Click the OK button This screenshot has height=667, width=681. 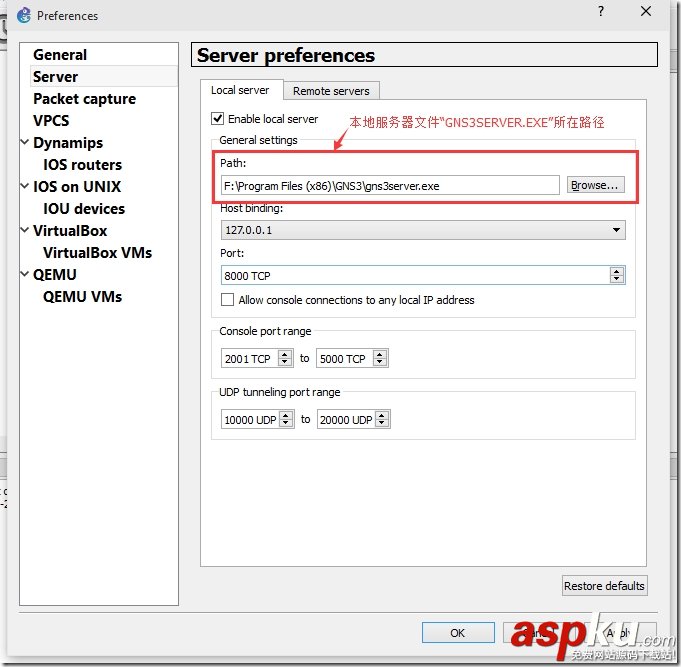tap(458, 633)
